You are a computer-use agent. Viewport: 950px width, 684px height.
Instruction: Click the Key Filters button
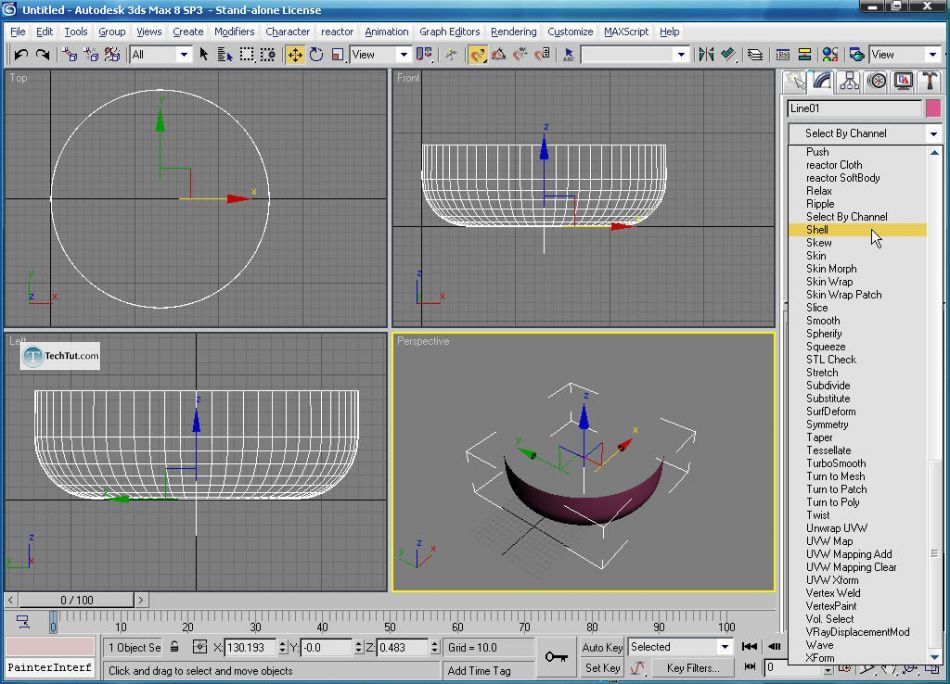[693, 668]
